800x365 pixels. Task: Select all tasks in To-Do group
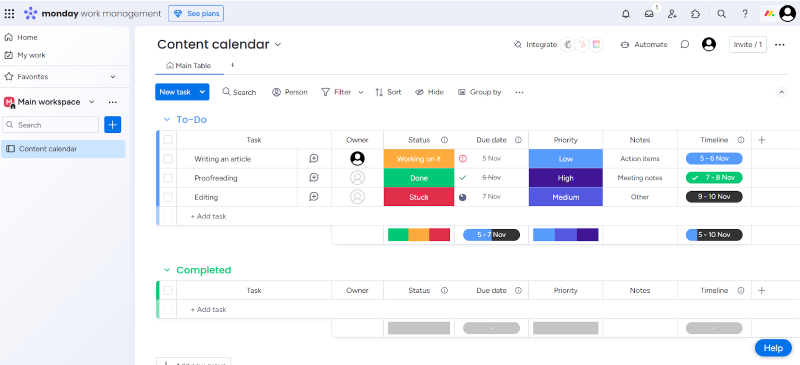[x=168, y=140]
